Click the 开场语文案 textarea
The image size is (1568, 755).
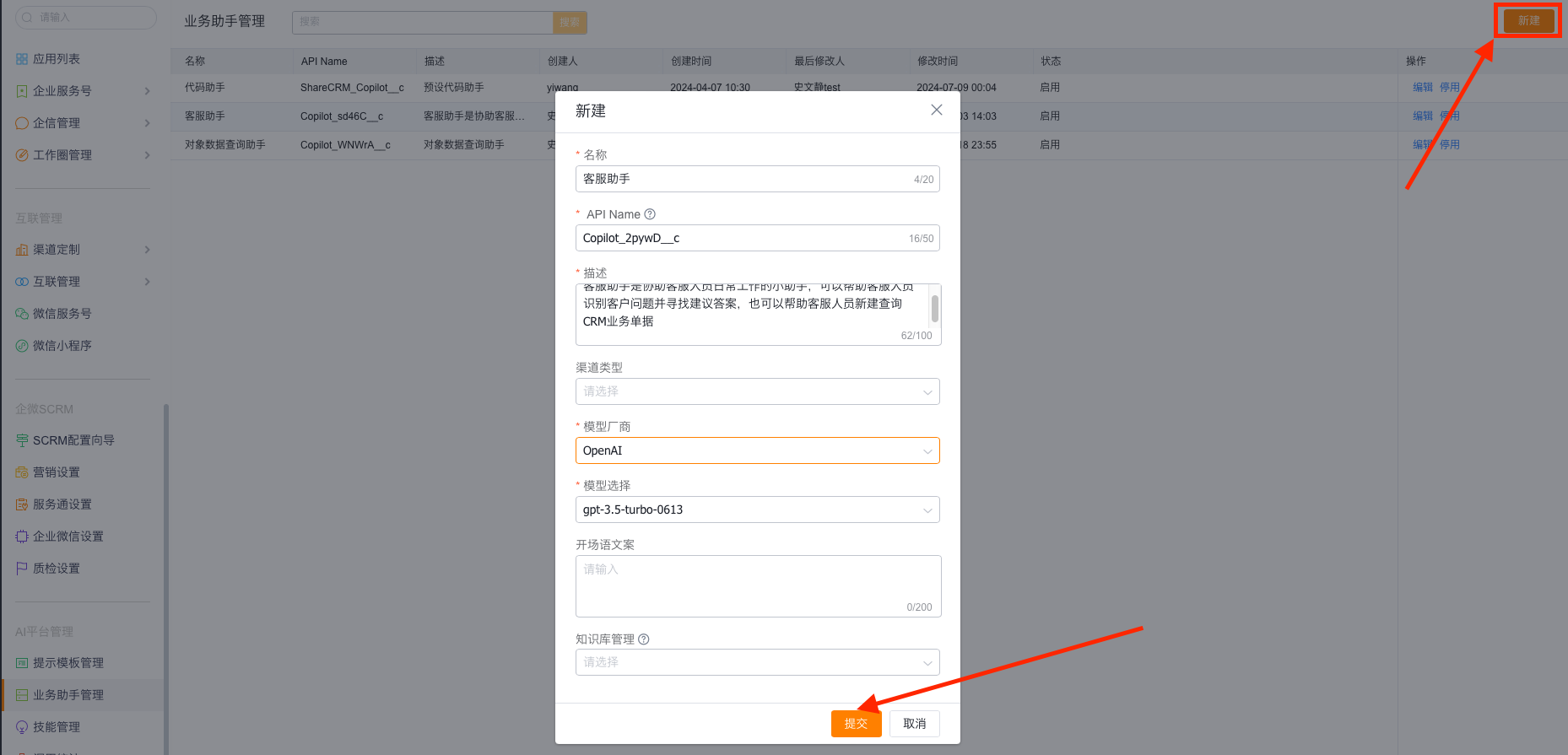758,586
